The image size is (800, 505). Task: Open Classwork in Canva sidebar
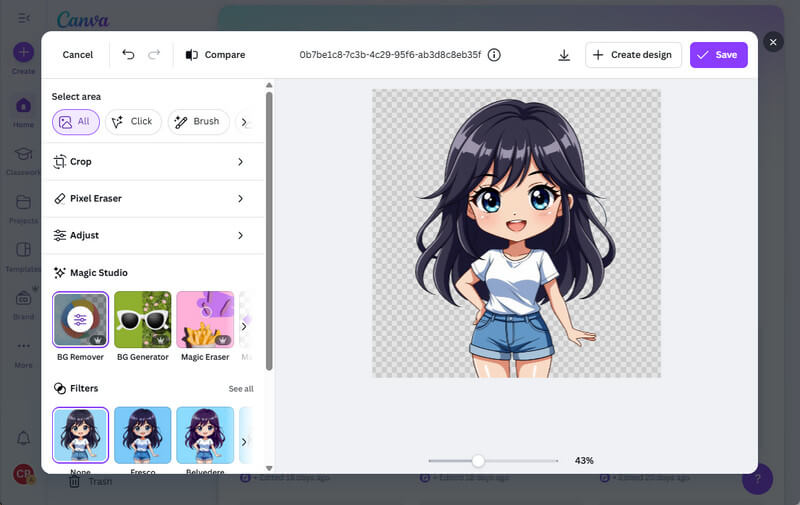click(x=23, y=161)
